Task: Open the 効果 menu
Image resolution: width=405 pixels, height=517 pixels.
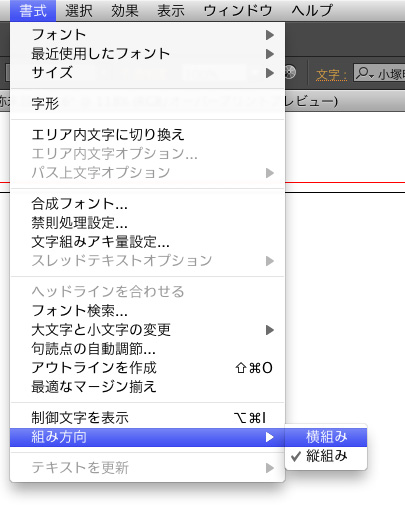Action: point(125,11)
